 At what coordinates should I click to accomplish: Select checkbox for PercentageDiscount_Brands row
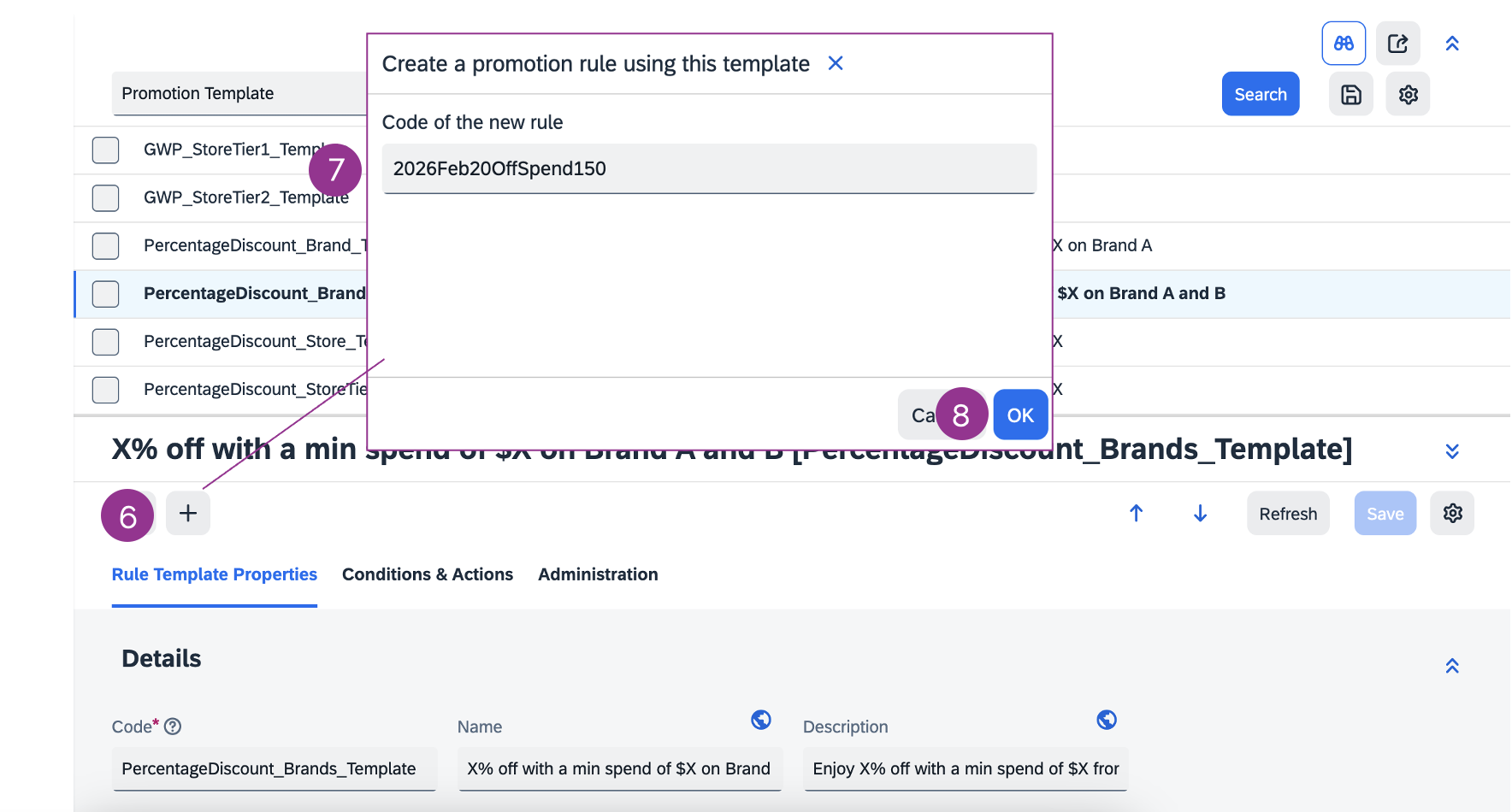[105, 293]
